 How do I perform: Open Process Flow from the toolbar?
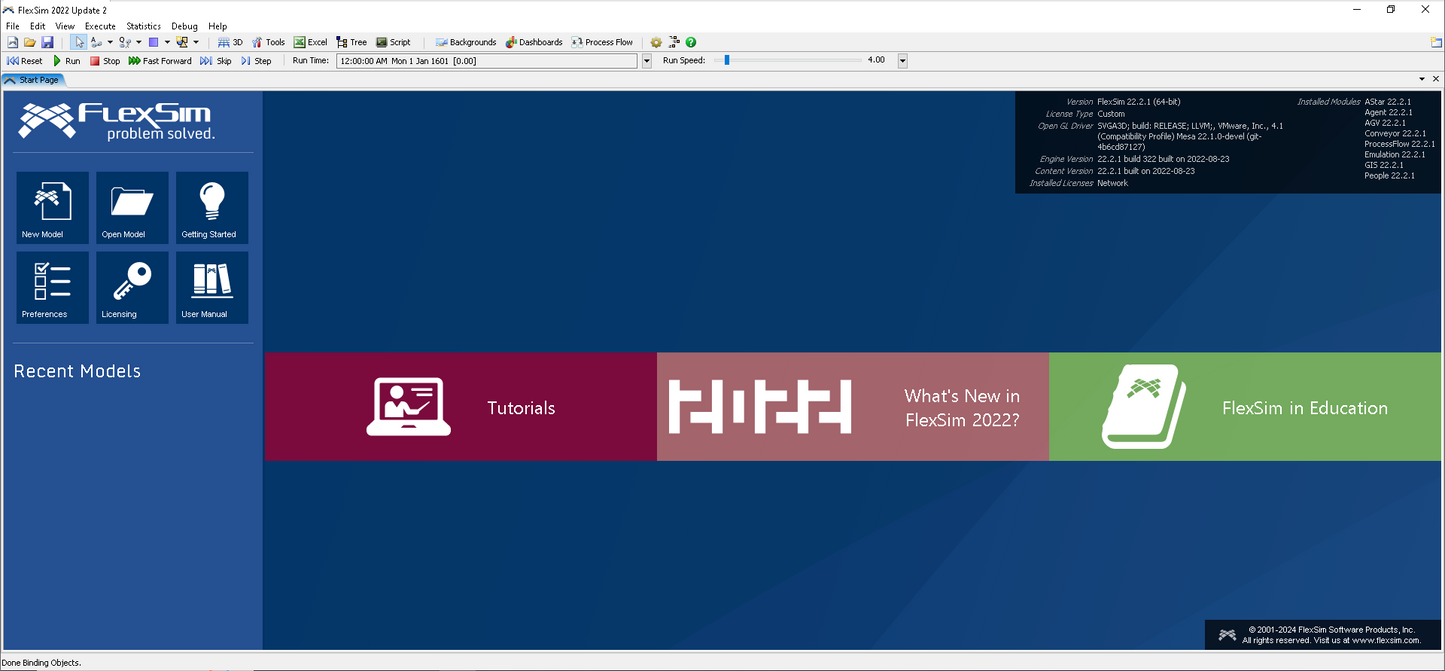pos(602,42)
